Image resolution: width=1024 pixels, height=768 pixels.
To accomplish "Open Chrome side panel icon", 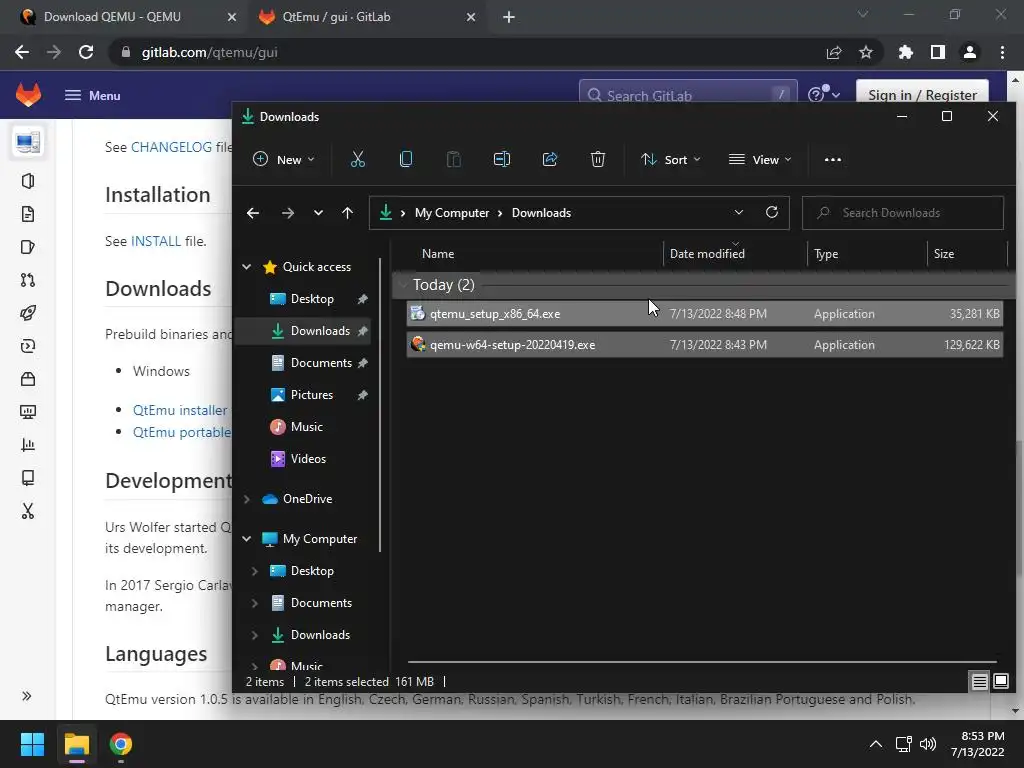I will [x=938, y=52].
